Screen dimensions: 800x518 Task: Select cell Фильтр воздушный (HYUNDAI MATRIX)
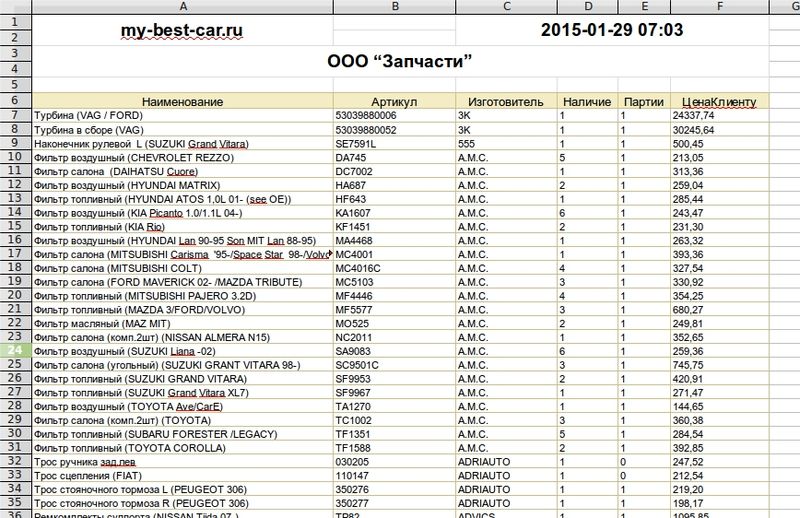coord(183,185)
